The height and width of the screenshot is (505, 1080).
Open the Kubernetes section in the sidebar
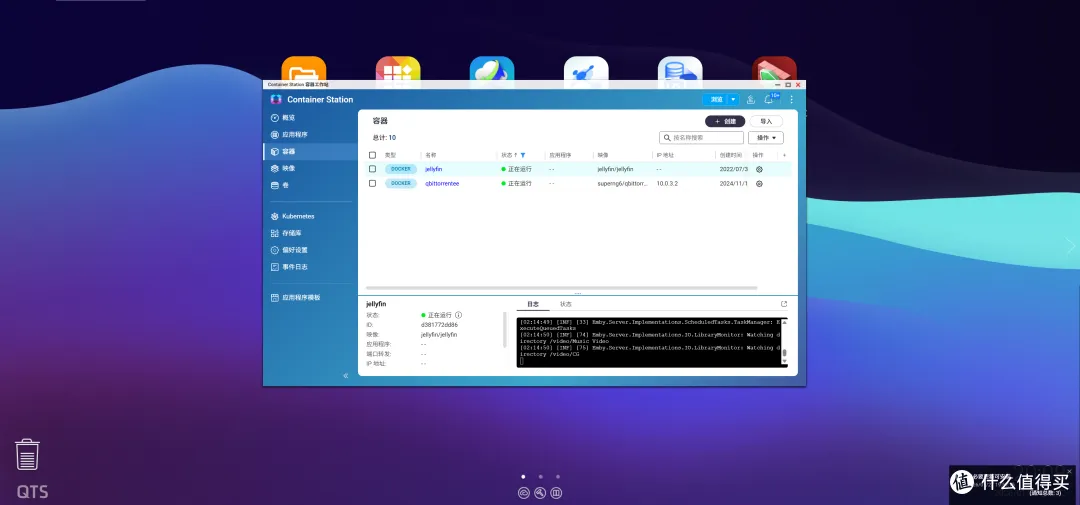pos(297,216)
